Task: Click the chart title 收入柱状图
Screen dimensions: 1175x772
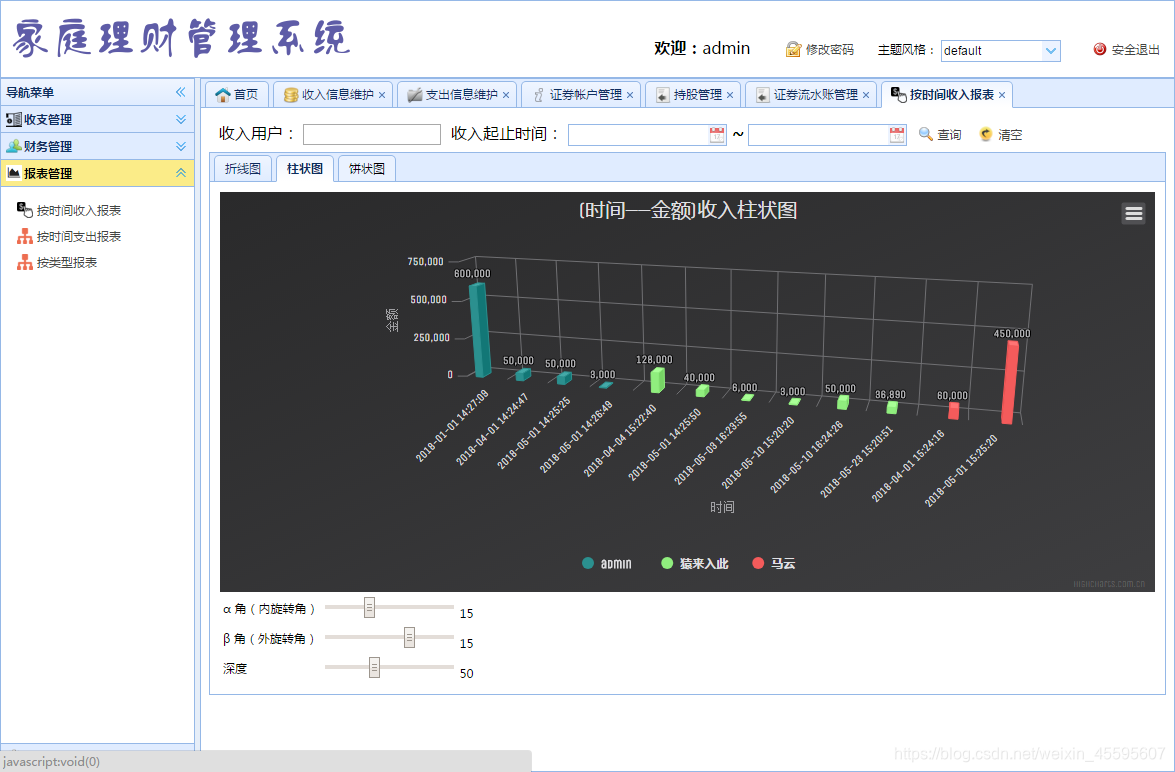Action: click(687, 211)
